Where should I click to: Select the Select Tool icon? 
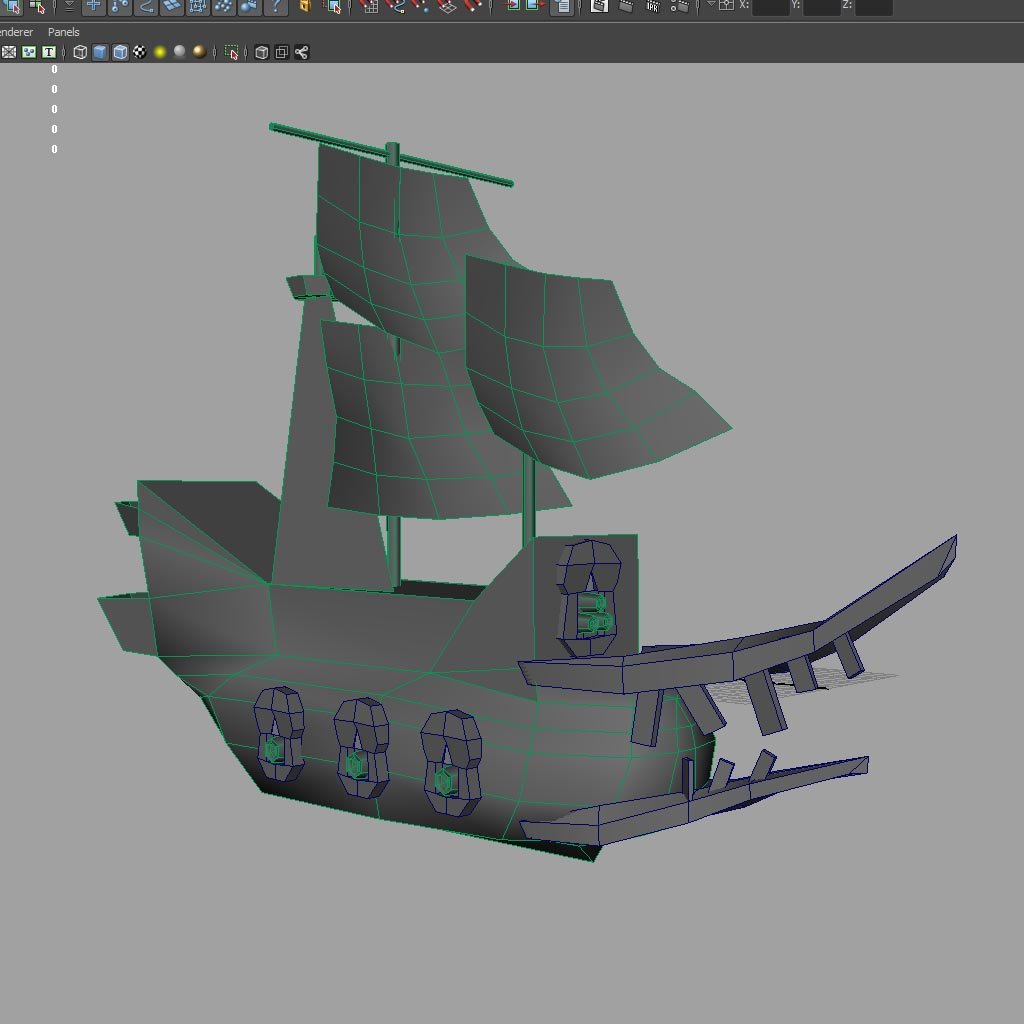tap(12, 8)
